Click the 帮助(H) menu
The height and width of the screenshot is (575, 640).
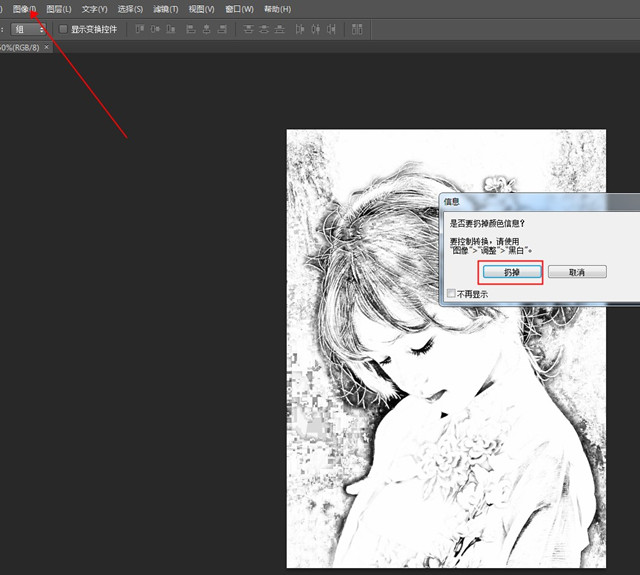tap(277, 9)
